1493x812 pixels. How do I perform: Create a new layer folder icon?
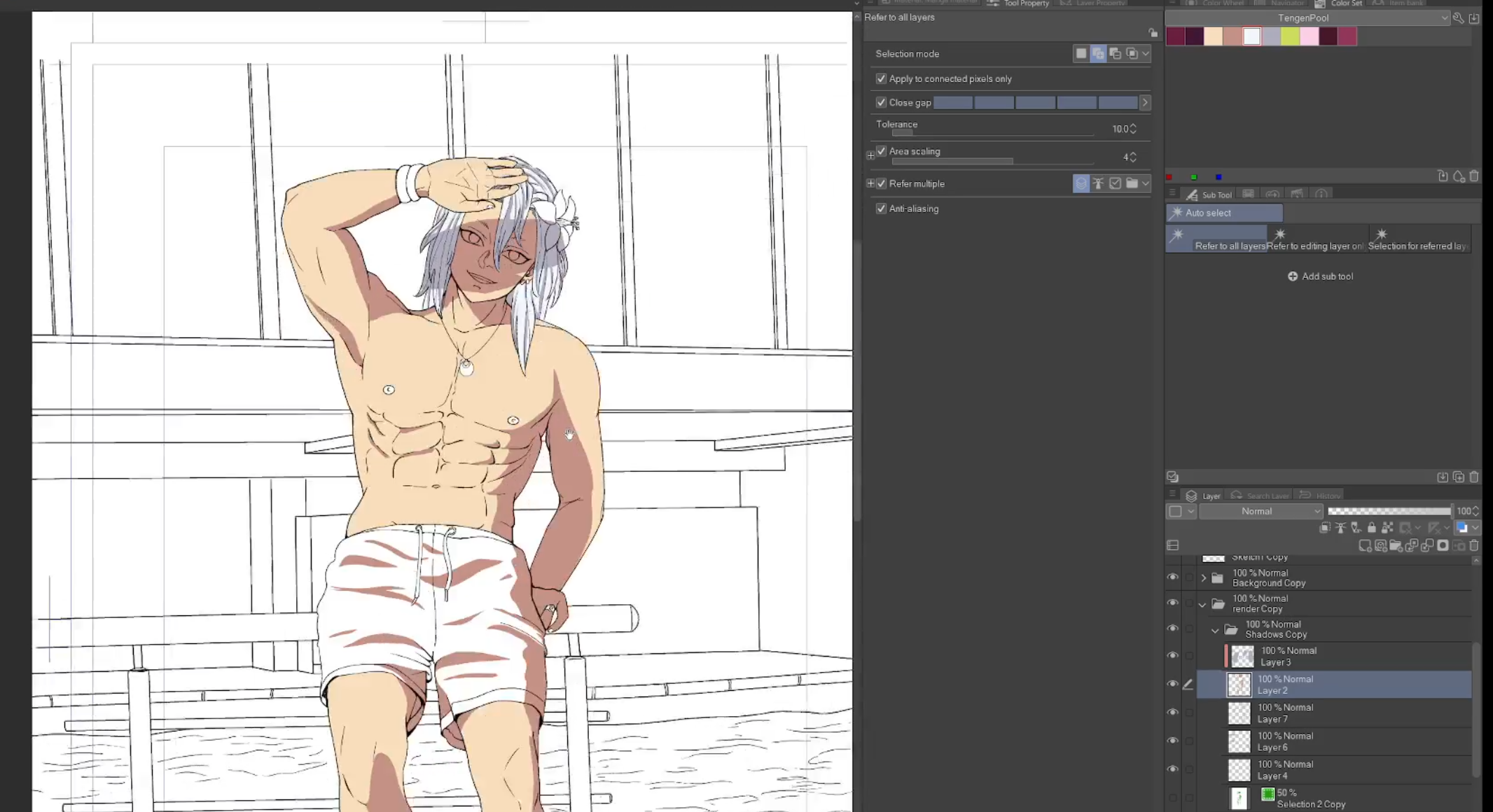[1396, 546]
